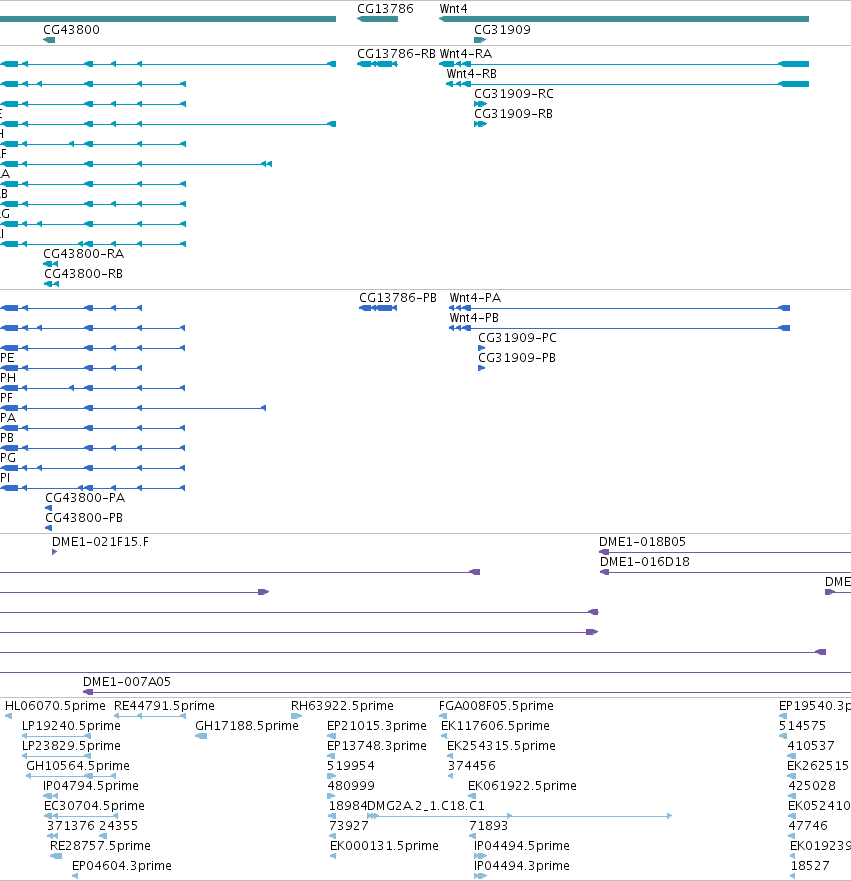
Task: Click the DME1-021F15.F feature label
Action: tap(101, 542)
